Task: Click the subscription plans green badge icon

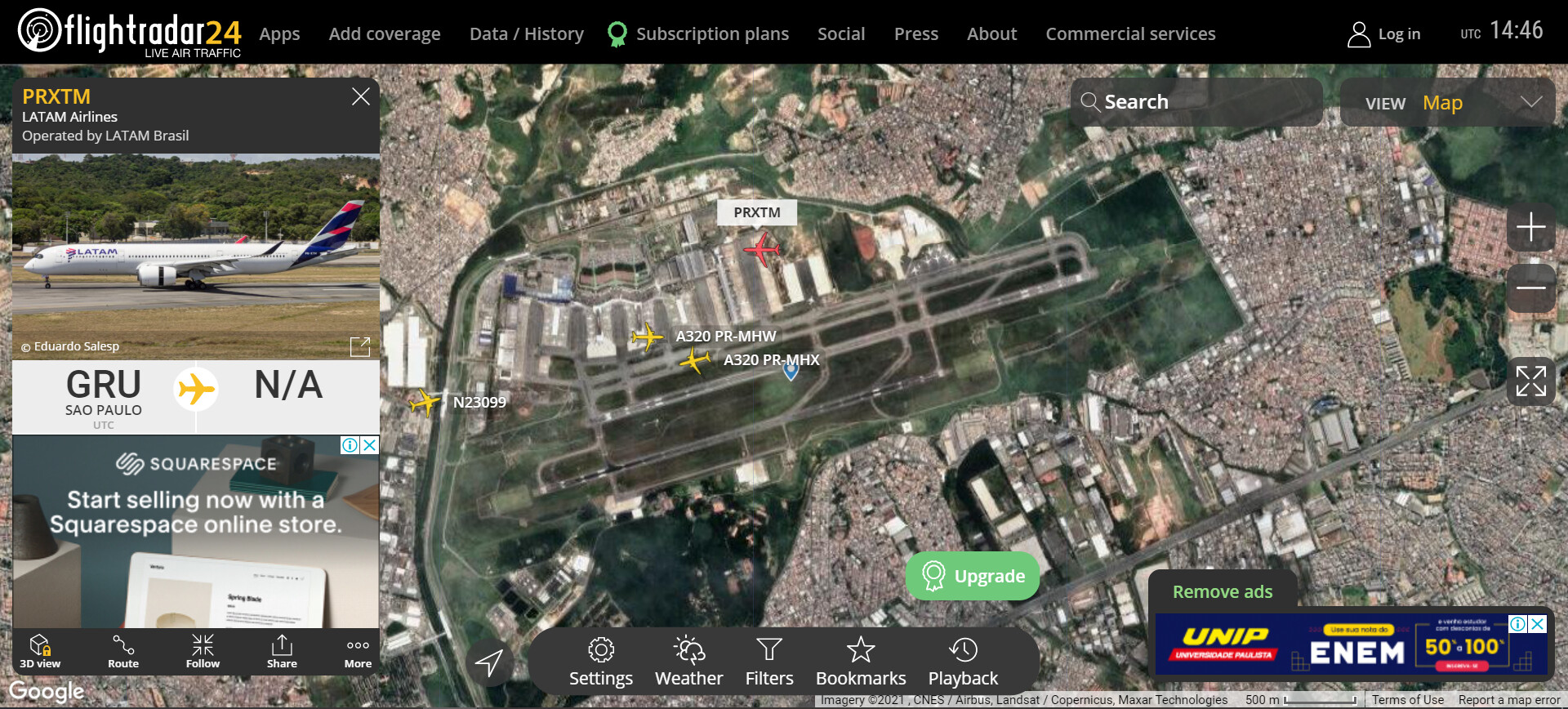Action: pyautogui.click(x=617, y=33)
